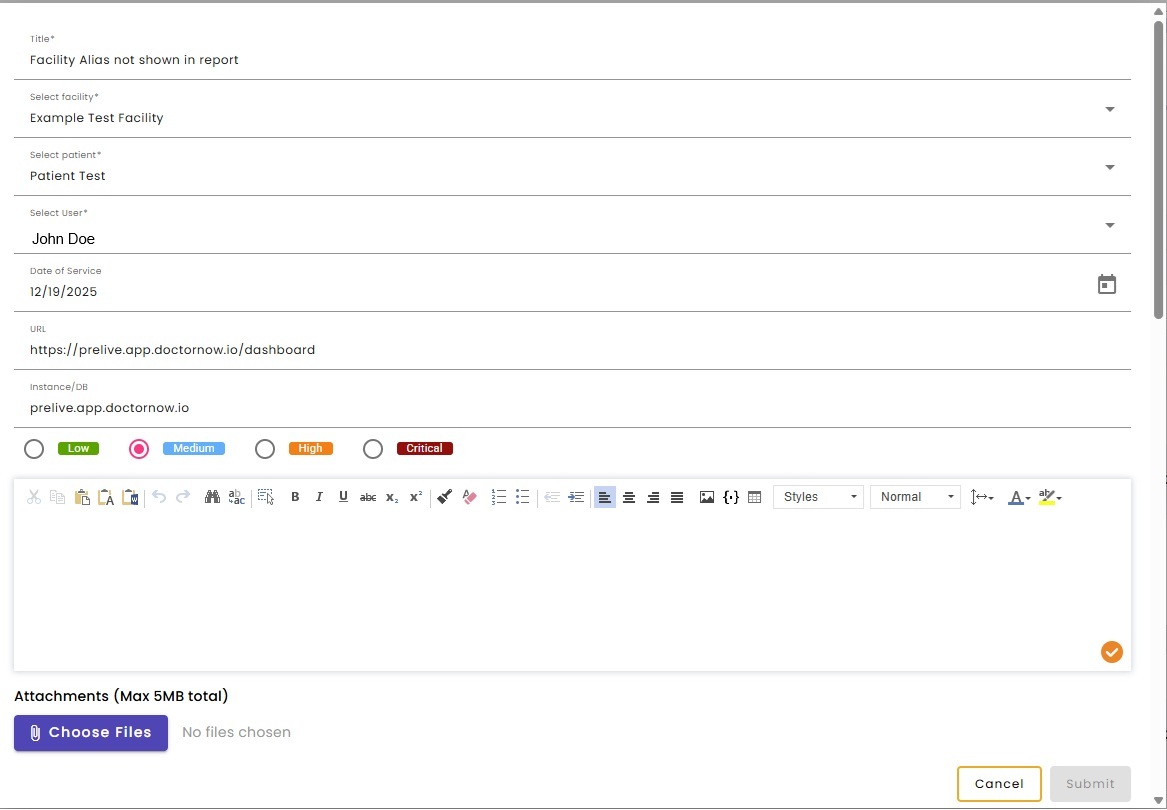Open the Normal format dropdown
The image size is (1167, 810).
915,497
